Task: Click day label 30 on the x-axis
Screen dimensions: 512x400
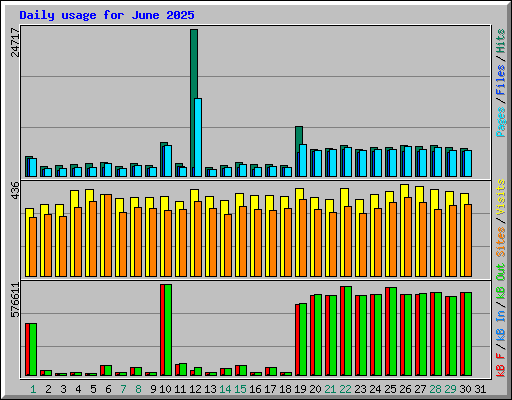Action: tap(465, 389)
